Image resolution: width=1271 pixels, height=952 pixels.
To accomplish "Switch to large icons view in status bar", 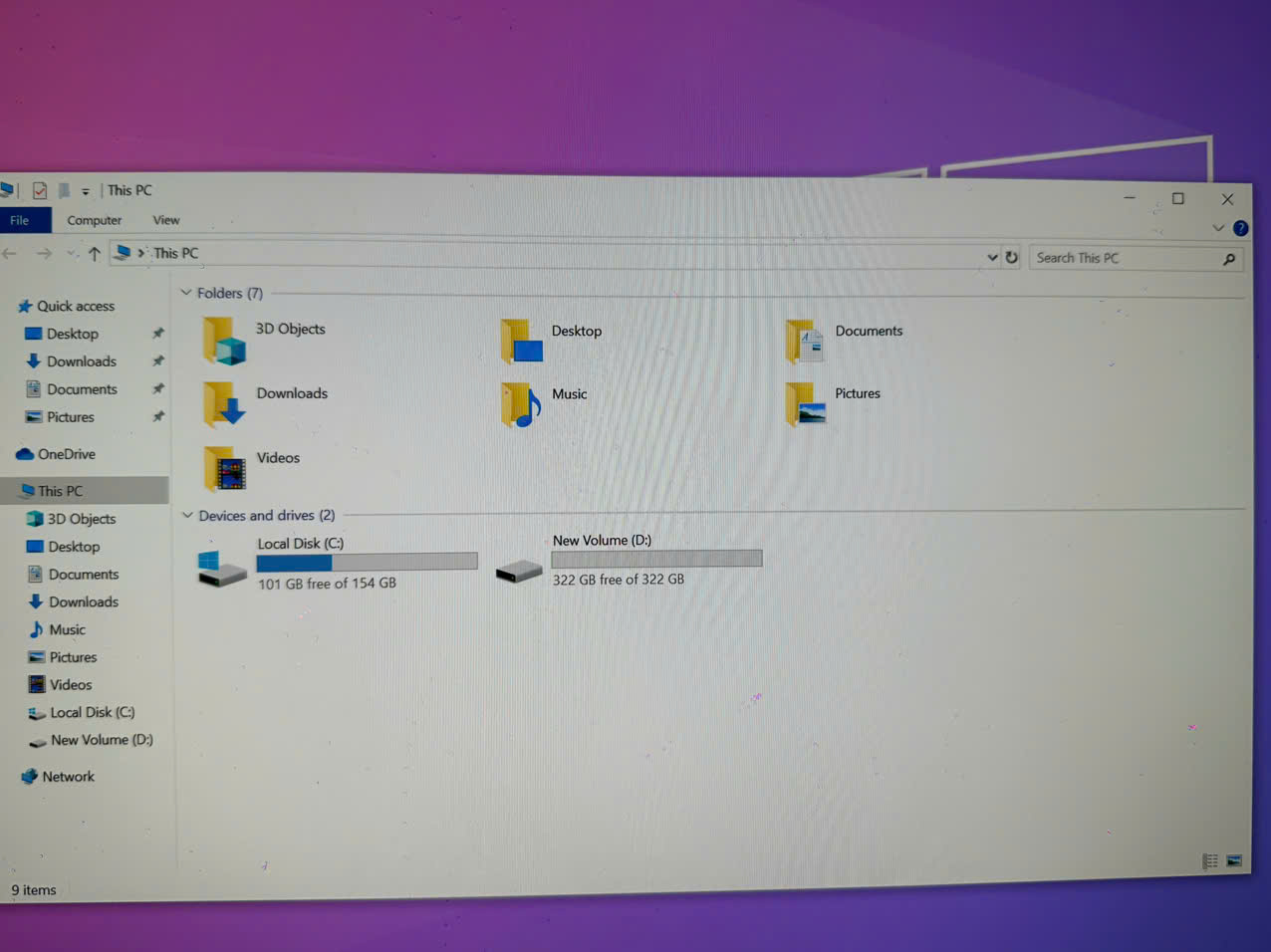I will coord(1234,860).
